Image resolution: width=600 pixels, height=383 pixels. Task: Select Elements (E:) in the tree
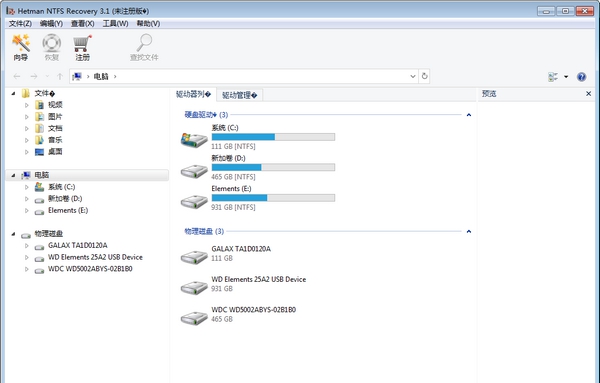coord(68,210)
